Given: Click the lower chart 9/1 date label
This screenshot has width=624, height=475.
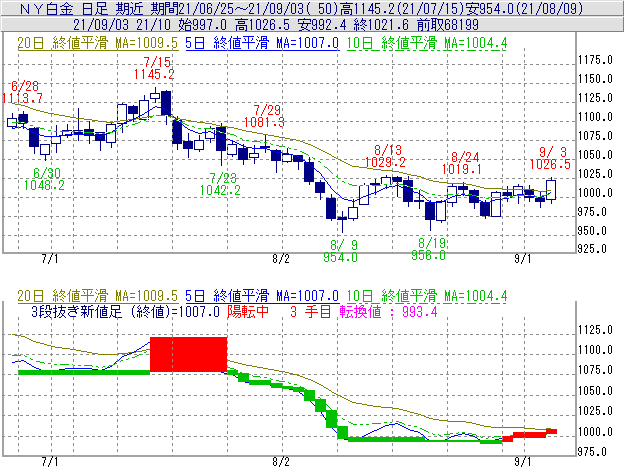Looking at the screenshot, I should click(x=523, y=462).
